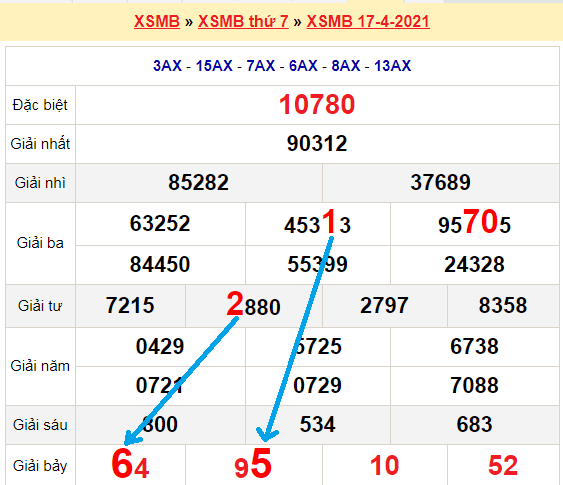This screenshot has height=485, width=563.
Task: Select the Giải ba number 24328
Action: click(474, 265)
